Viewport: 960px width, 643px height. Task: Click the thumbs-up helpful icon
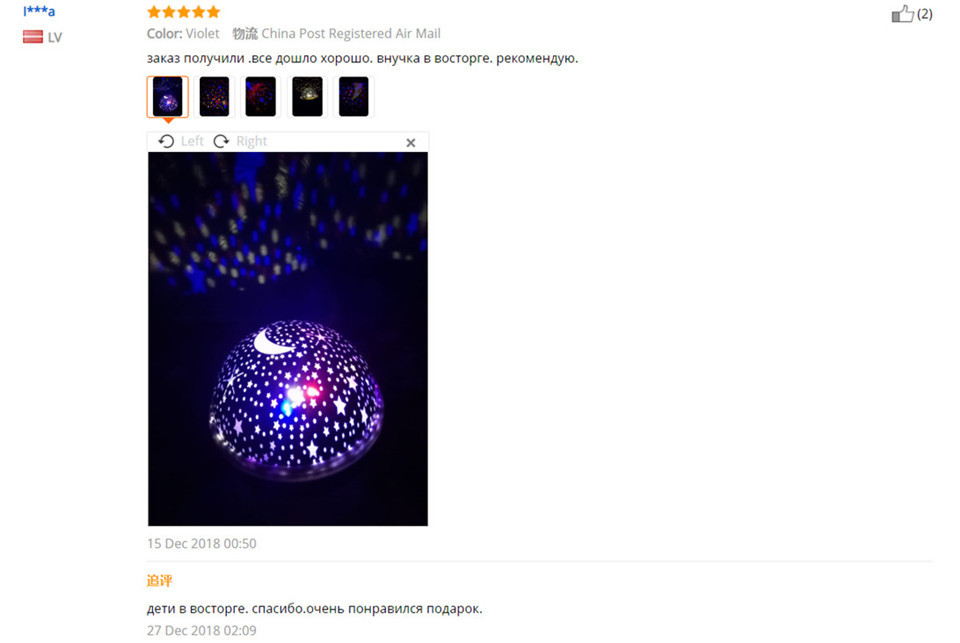(902, 13)
